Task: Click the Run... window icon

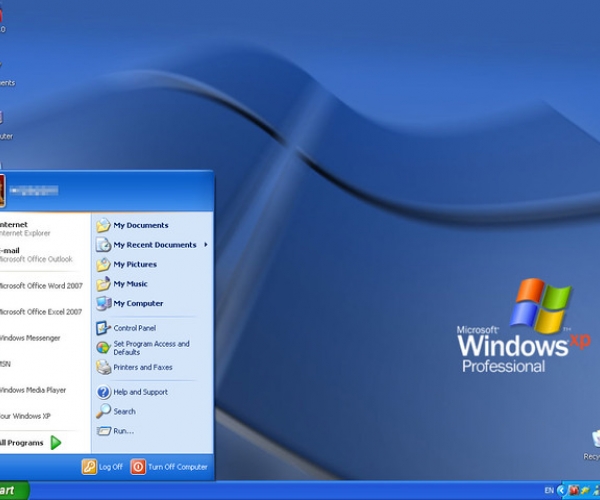Action: click(x=103, y=431)
